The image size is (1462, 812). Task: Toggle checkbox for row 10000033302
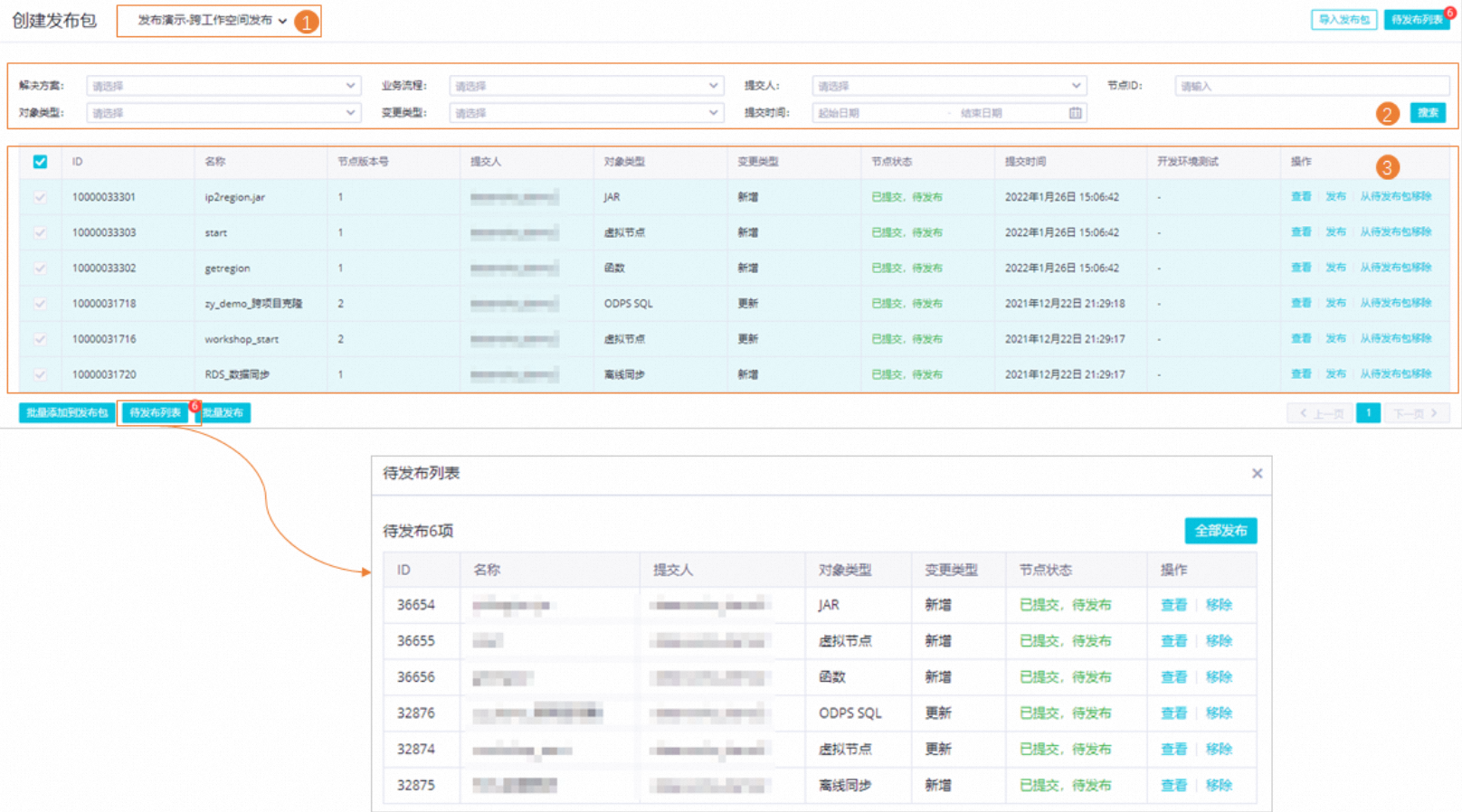(x=40, y=268)
